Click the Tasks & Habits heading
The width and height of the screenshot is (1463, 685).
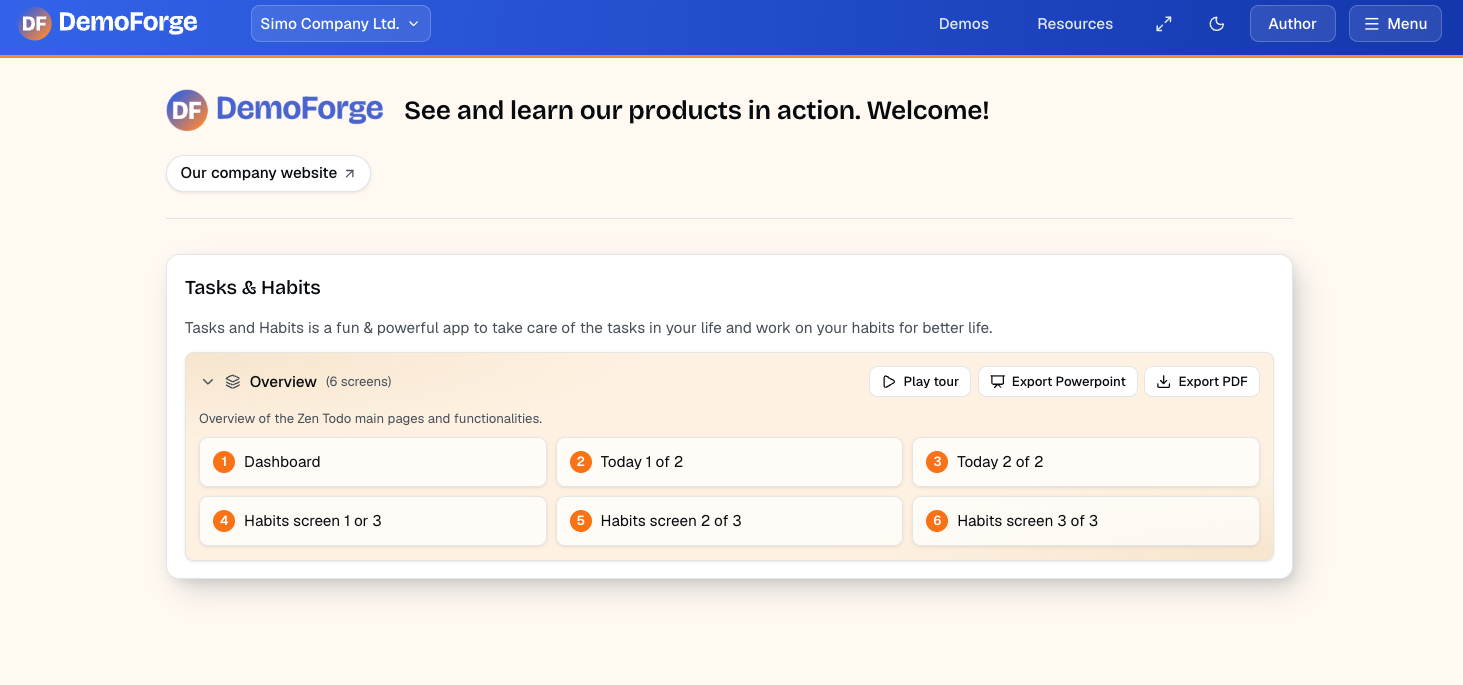(253, 288)
